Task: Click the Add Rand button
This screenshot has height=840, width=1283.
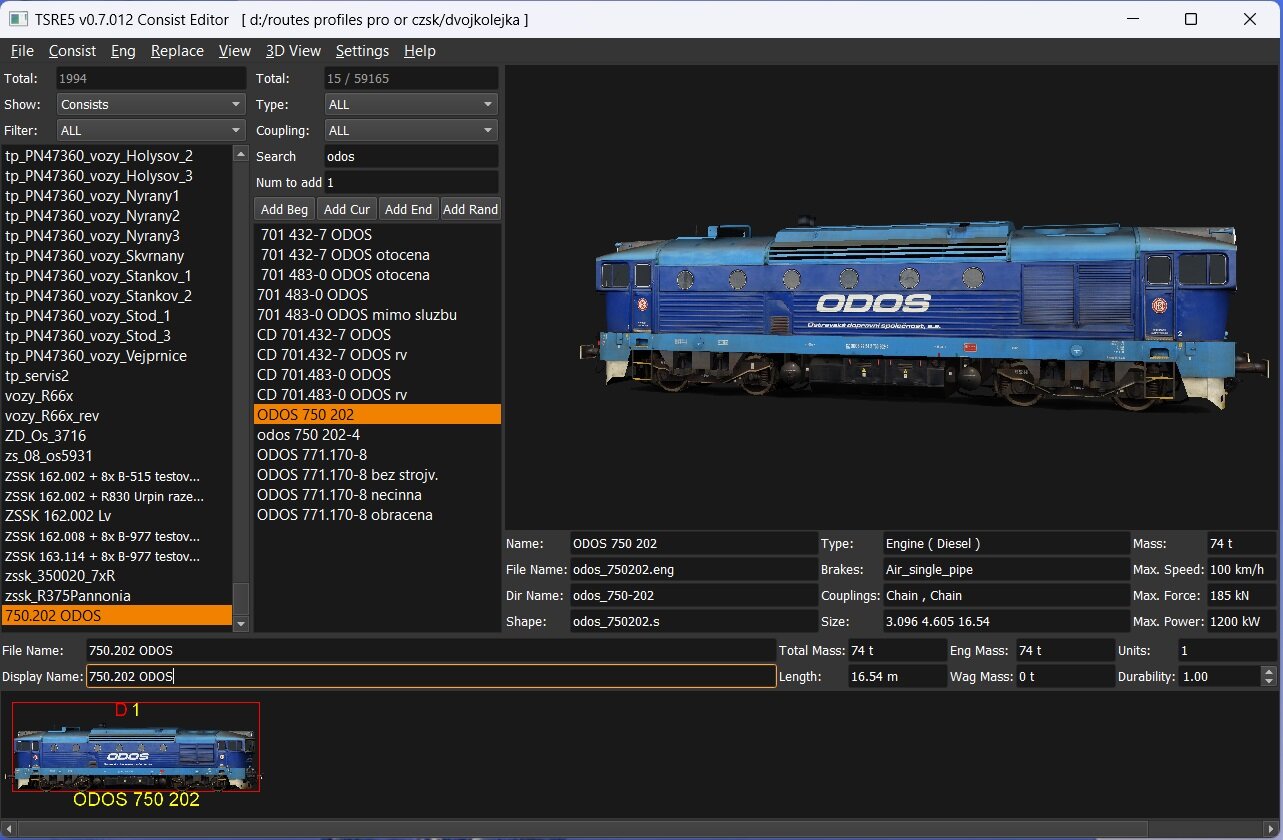Action: pos(470,209)
